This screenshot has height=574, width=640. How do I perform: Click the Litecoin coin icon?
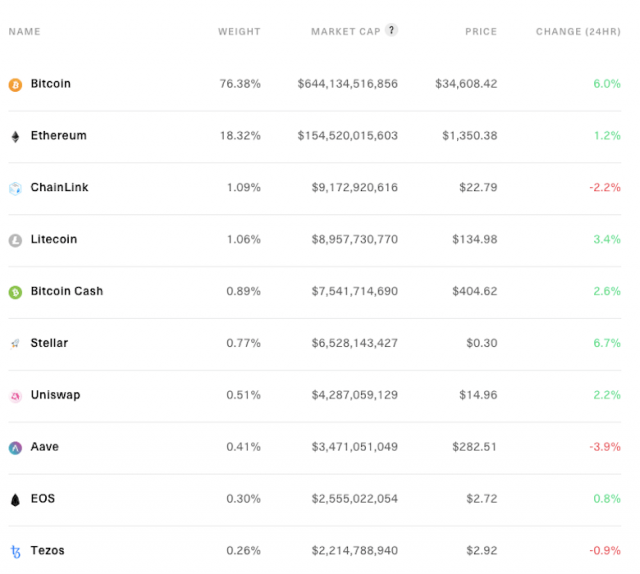pyautogui.click(x=15, y=240)
